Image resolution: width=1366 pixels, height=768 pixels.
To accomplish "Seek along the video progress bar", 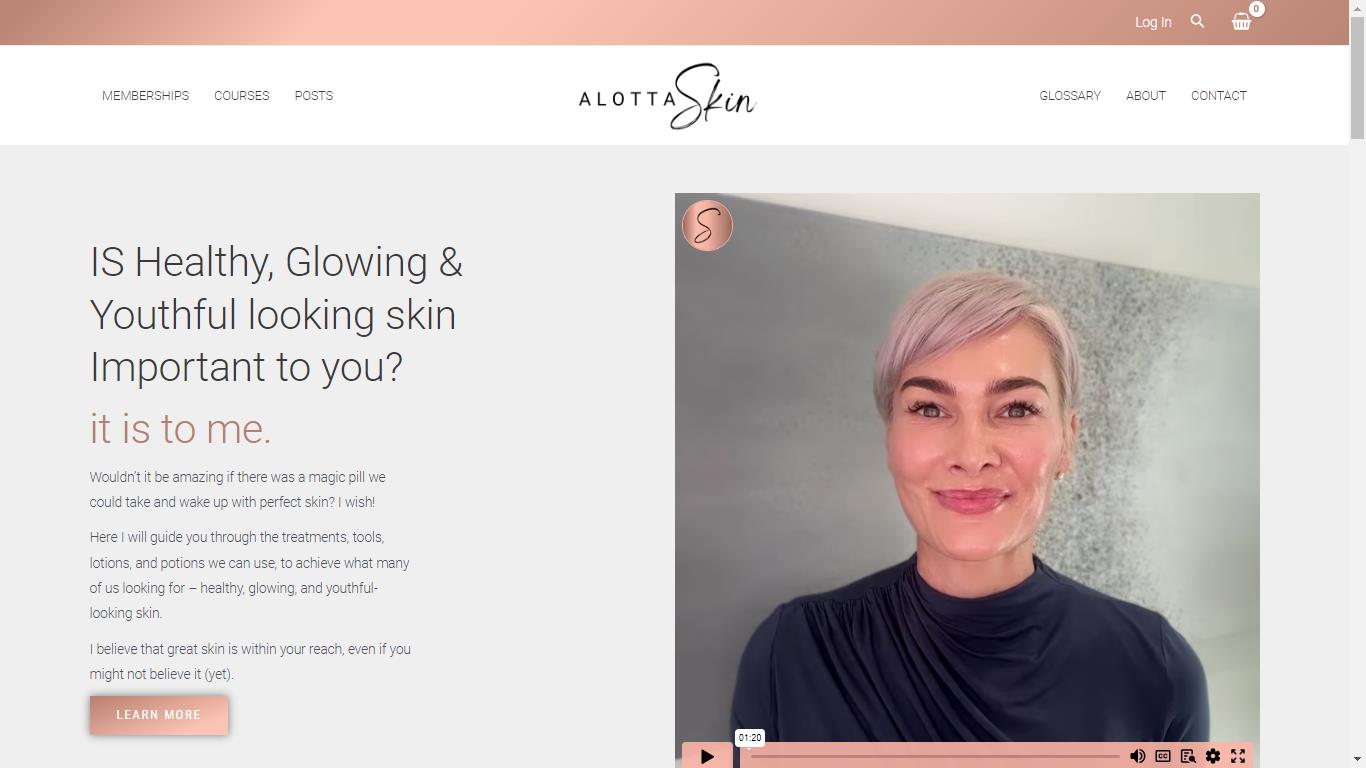I will tap(934, 756).
